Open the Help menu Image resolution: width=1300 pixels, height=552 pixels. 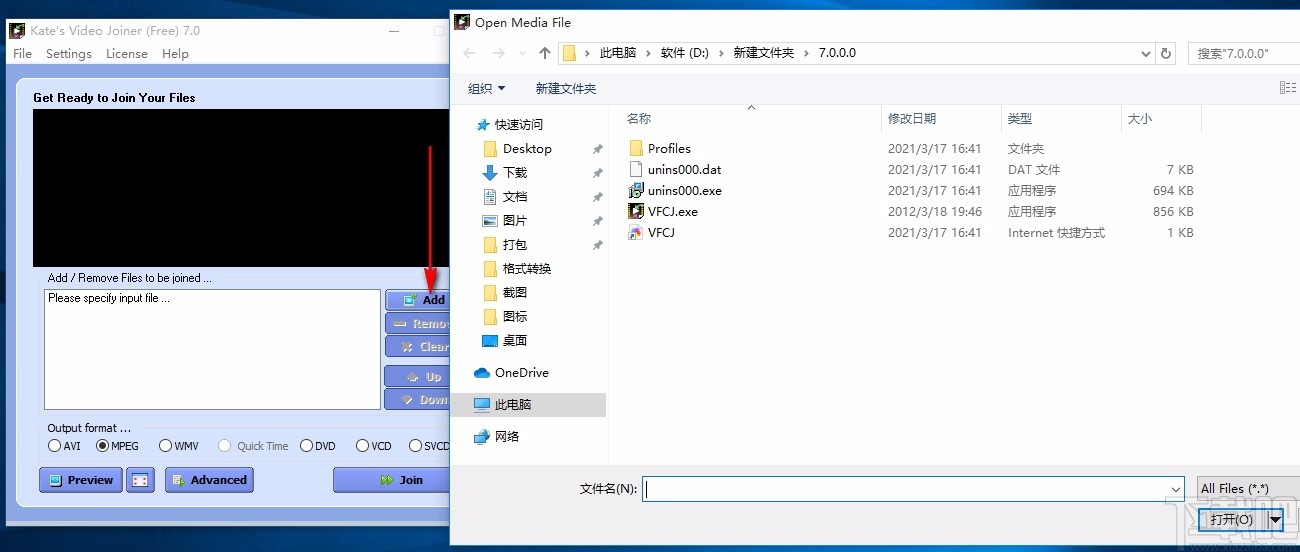(175, 54)
